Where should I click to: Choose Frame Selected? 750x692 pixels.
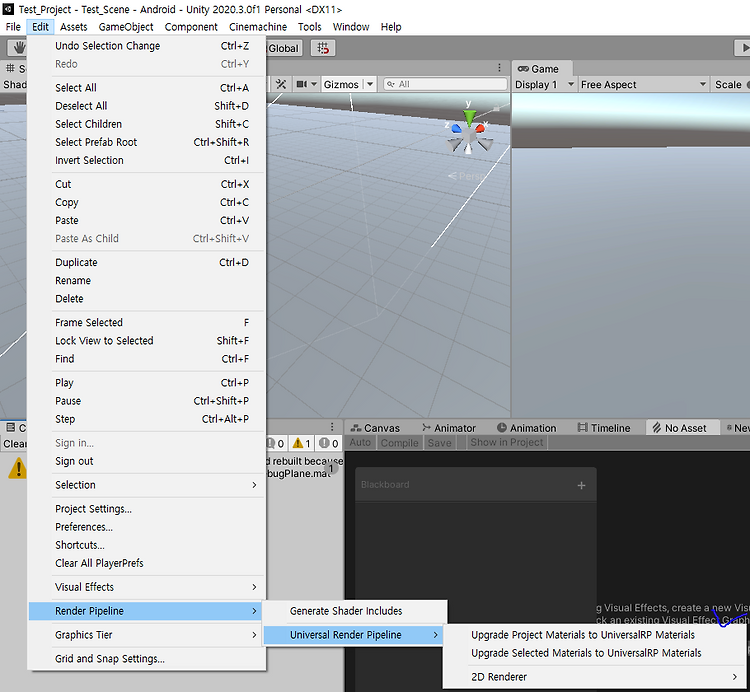tap(146, 323)
